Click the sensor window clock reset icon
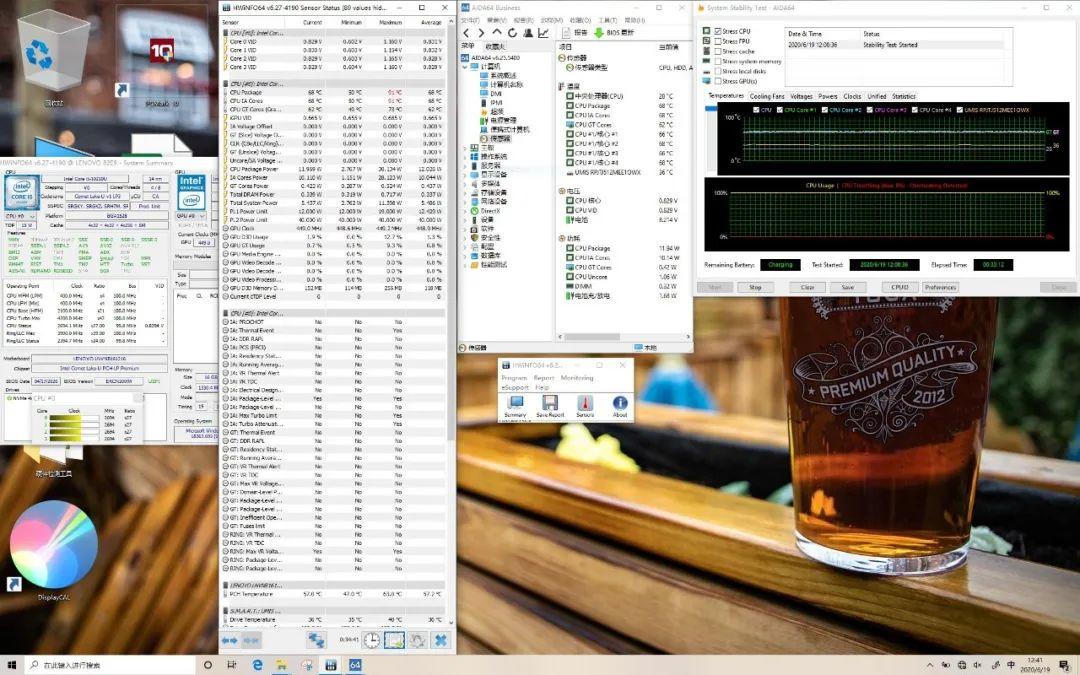This screenshot has height=675, width=1080. [371, 640]
